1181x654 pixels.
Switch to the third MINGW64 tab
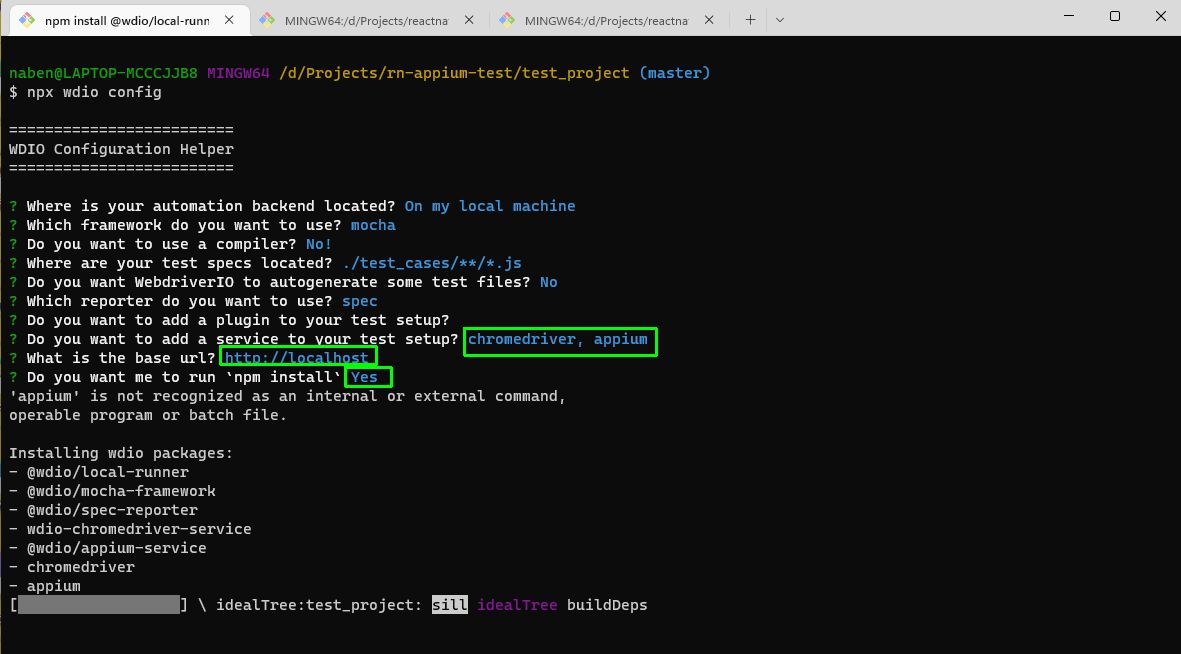pyautogui.click(x=606, y=20)
